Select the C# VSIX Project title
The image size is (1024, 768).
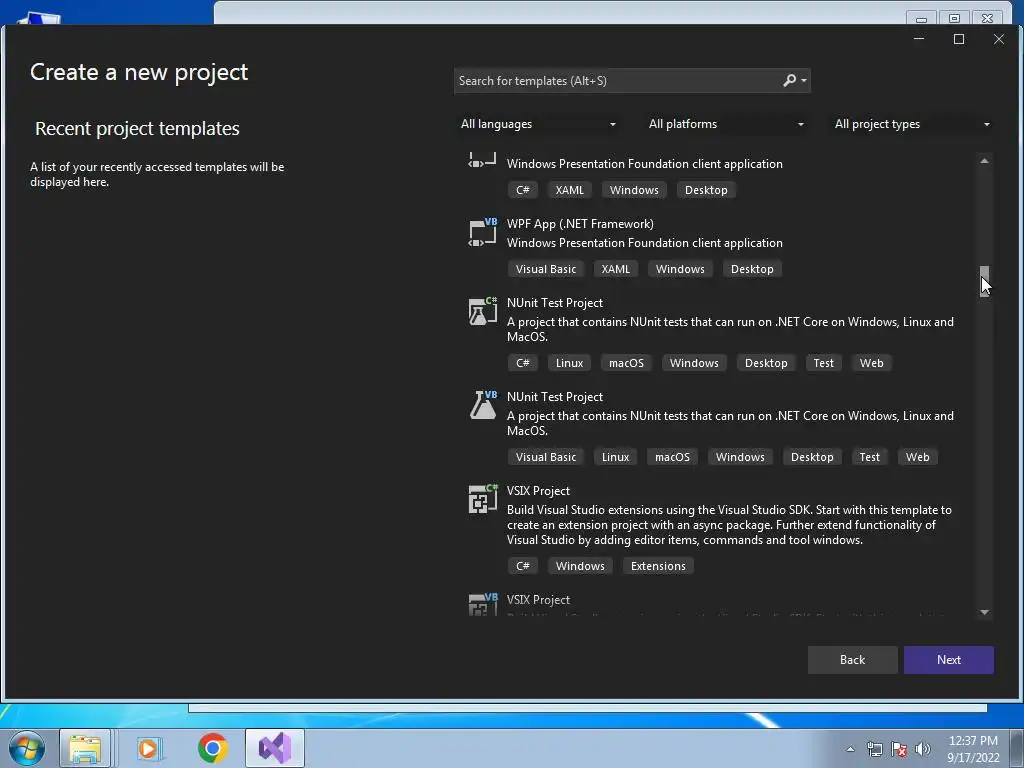tap(538, 491)
